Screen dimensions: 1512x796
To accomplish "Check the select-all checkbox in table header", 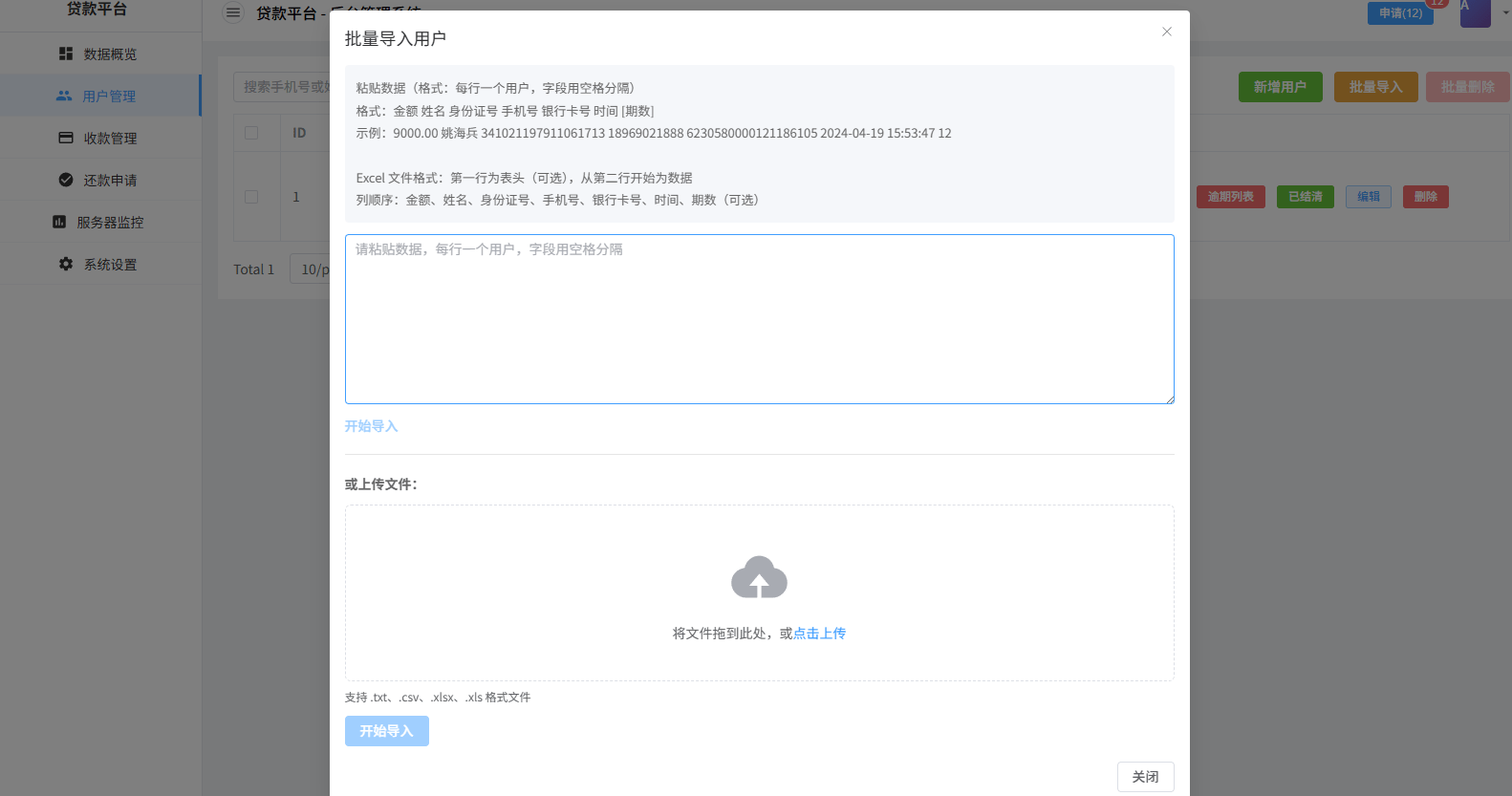I will coord(251,133).
